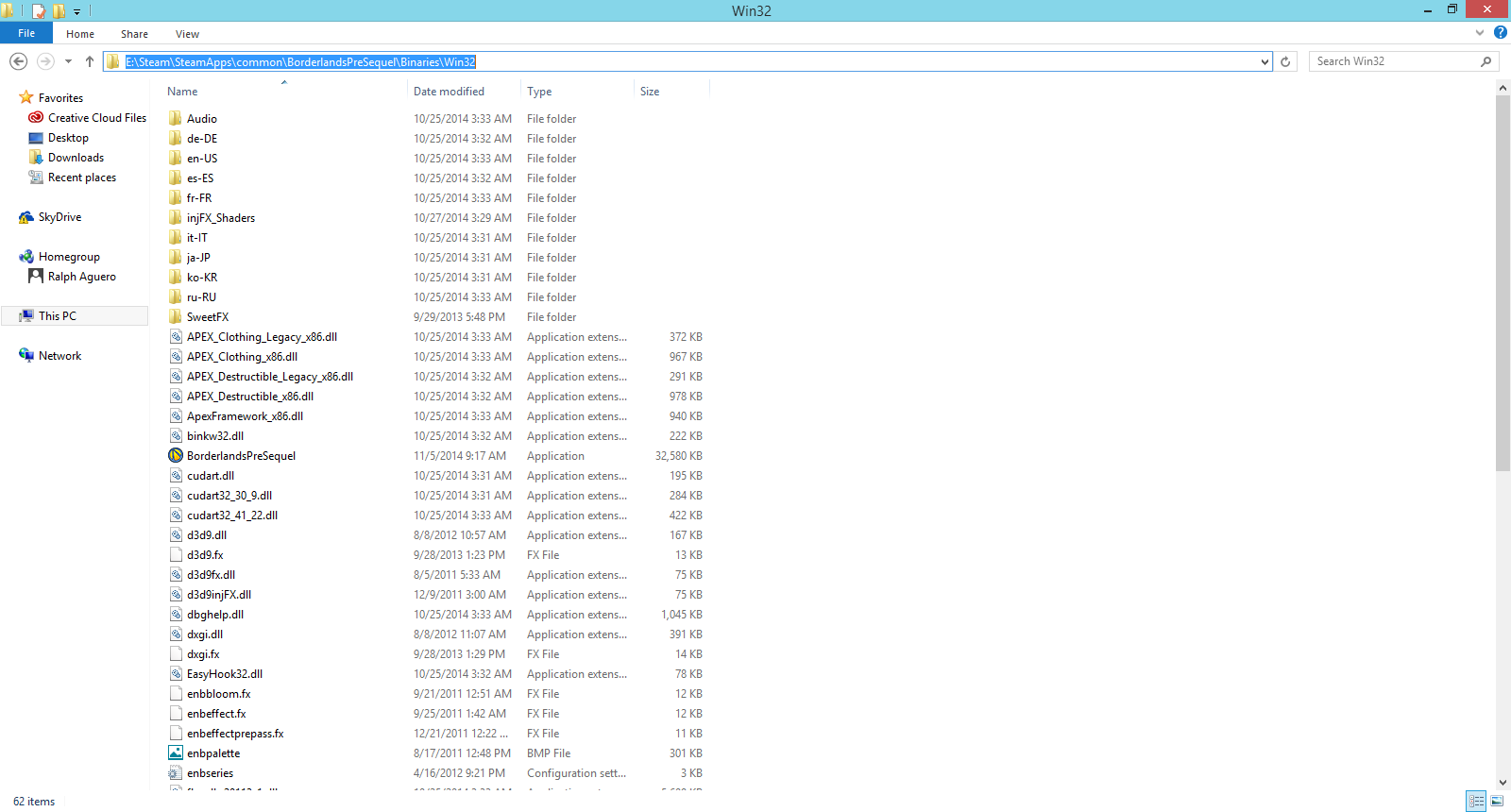Open the Explorer help icon
The image size is (1511, 812).
pos(1500,32)
